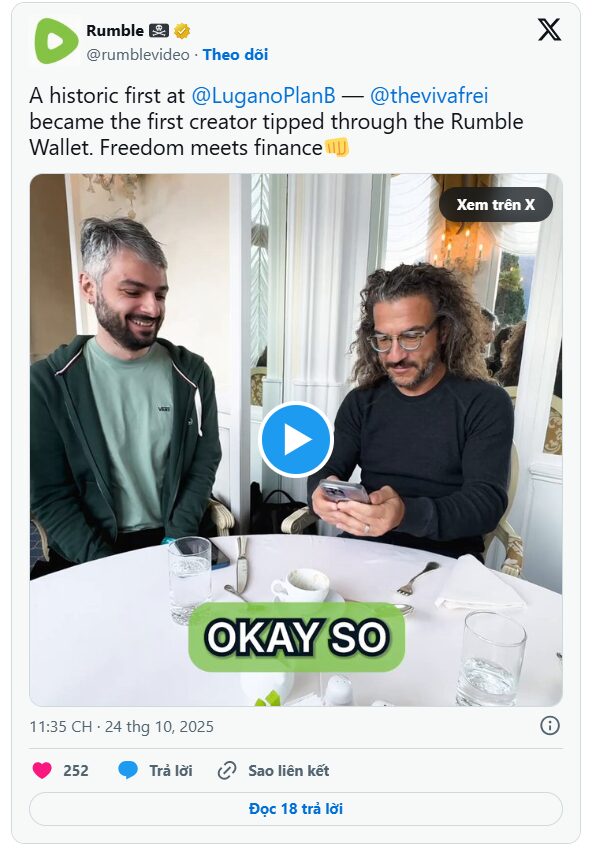The height and width of the screenshot is (853, 601).
Task: Click the @rumblevideo handle
Action: pyautogui.click(x=138, y=55)
